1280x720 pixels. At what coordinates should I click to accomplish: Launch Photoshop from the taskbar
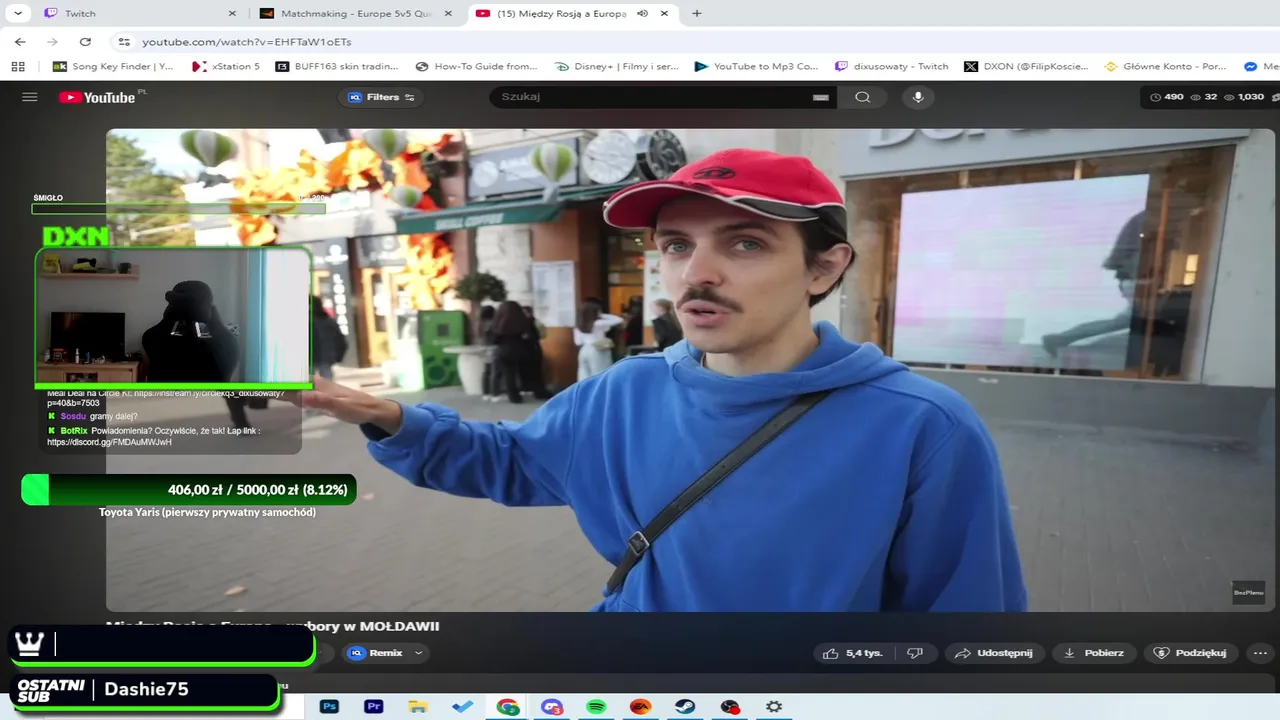click(x=329, y=707)
